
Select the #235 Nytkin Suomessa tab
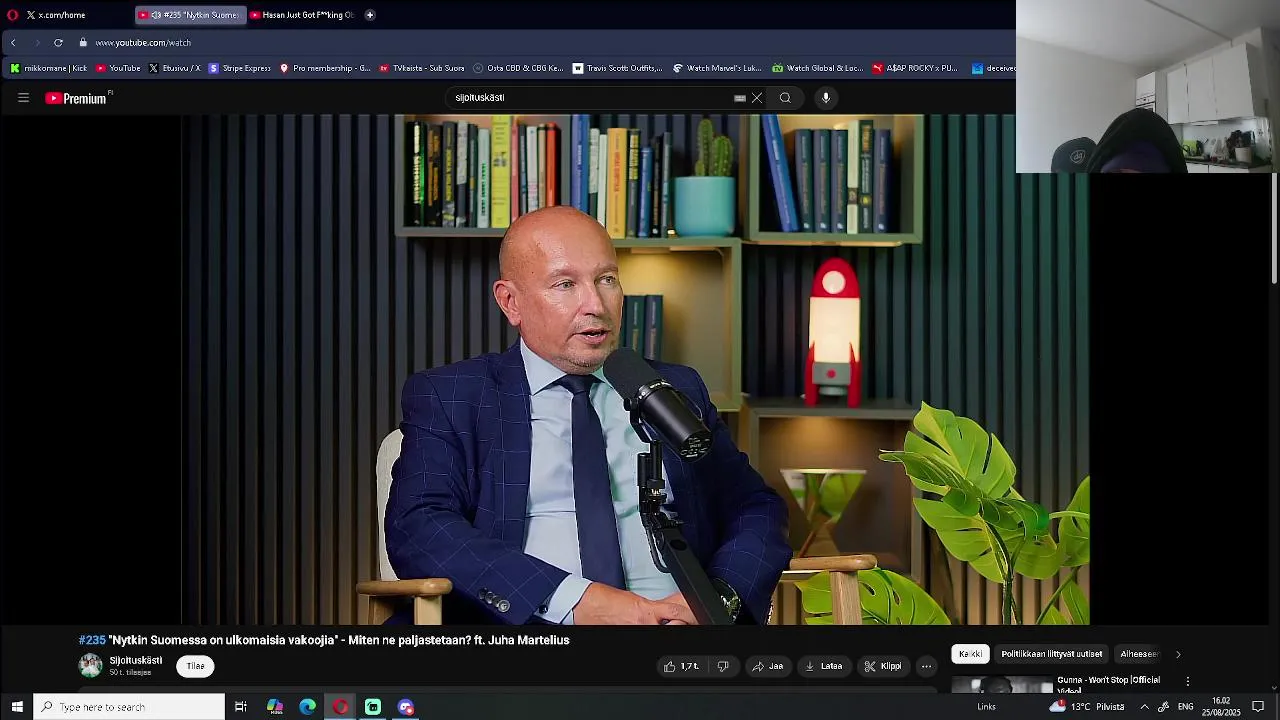coord(190,15)
